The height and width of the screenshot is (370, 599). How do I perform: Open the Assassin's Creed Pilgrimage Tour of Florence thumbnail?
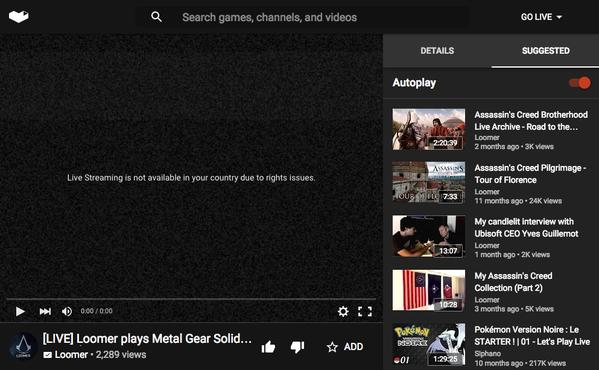point(429,182)
